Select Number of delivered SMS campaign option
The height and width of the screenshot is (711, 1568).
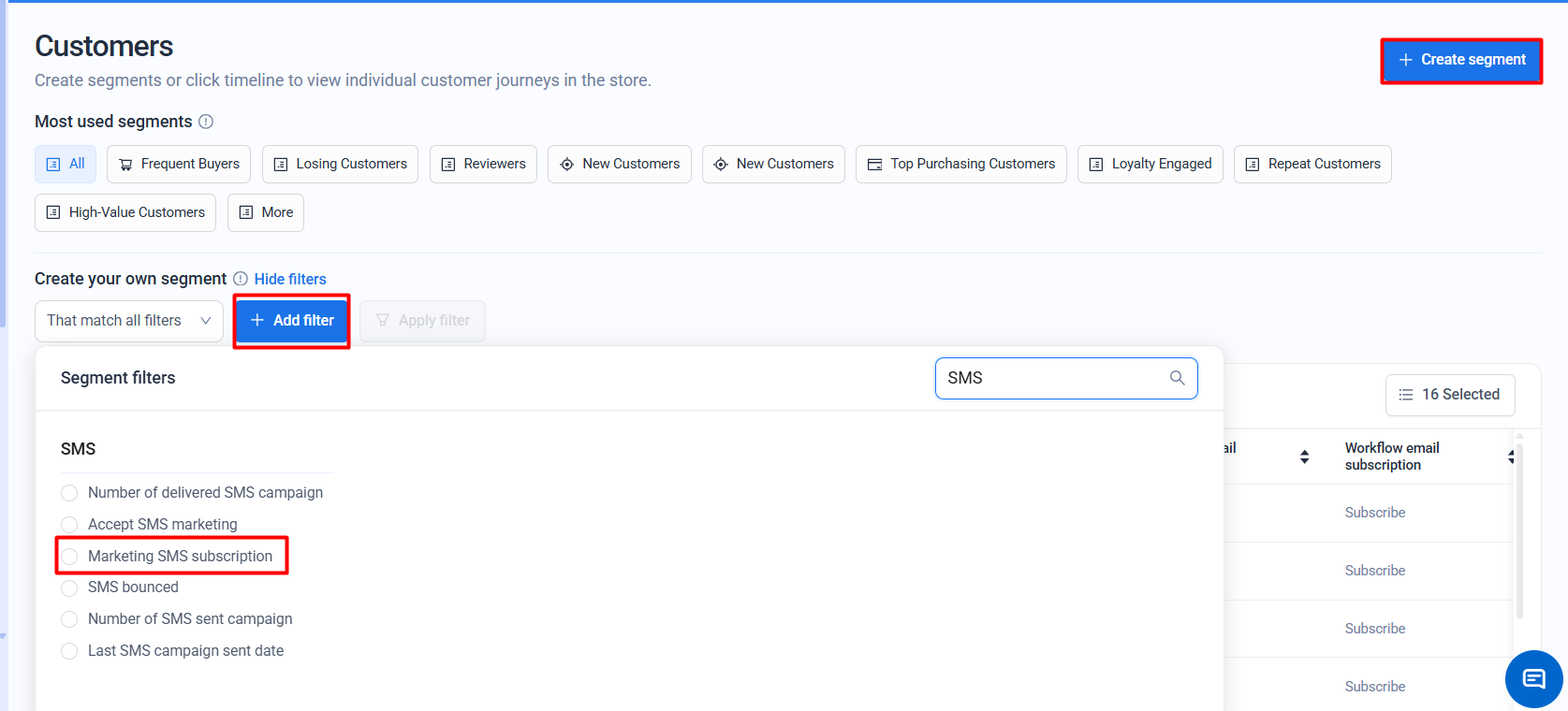click(69, 493)
